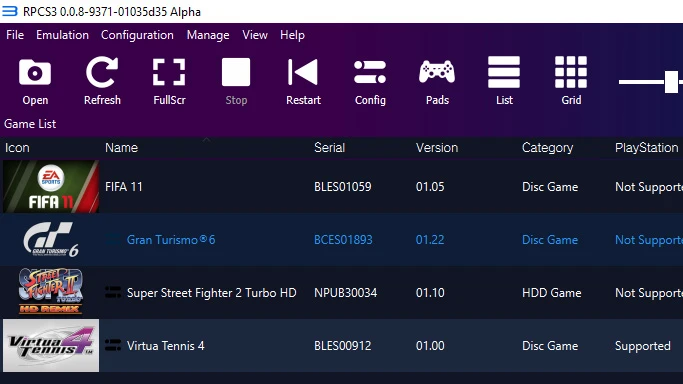Select the FIFA 11 game thumbnail
The width and height of the screenshot is (683, 384).
tap(51, 186)
